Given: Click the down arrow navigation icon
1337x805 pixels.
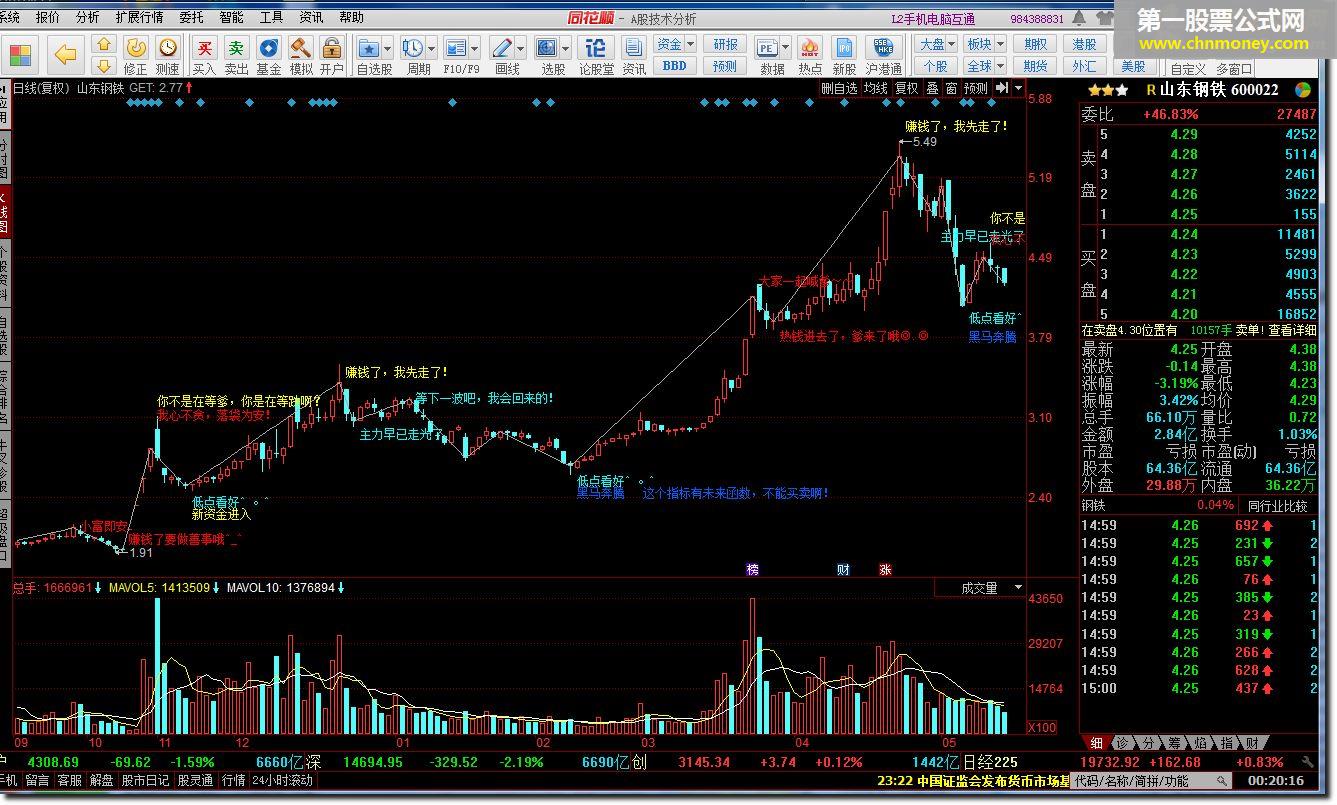Looking at the screenshot, I should click(104, 65).
